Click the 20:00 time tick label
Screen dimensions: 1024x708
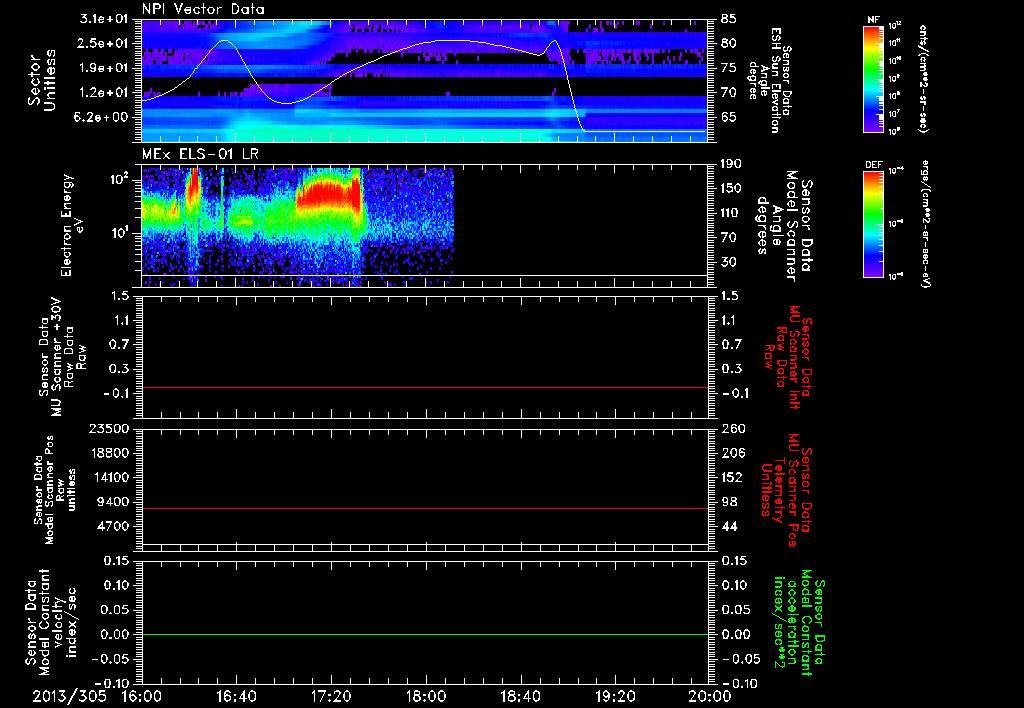coord(710,696)
